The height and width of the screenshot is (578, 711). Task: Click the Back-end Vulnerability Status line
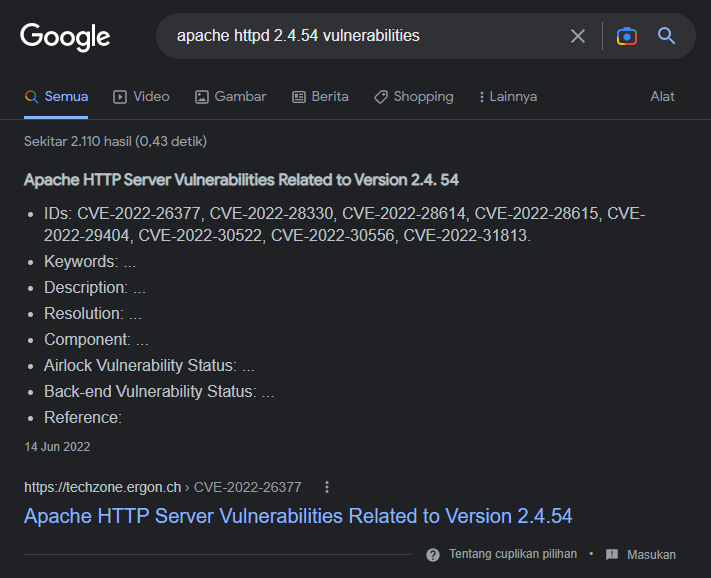tap(159, 391)
